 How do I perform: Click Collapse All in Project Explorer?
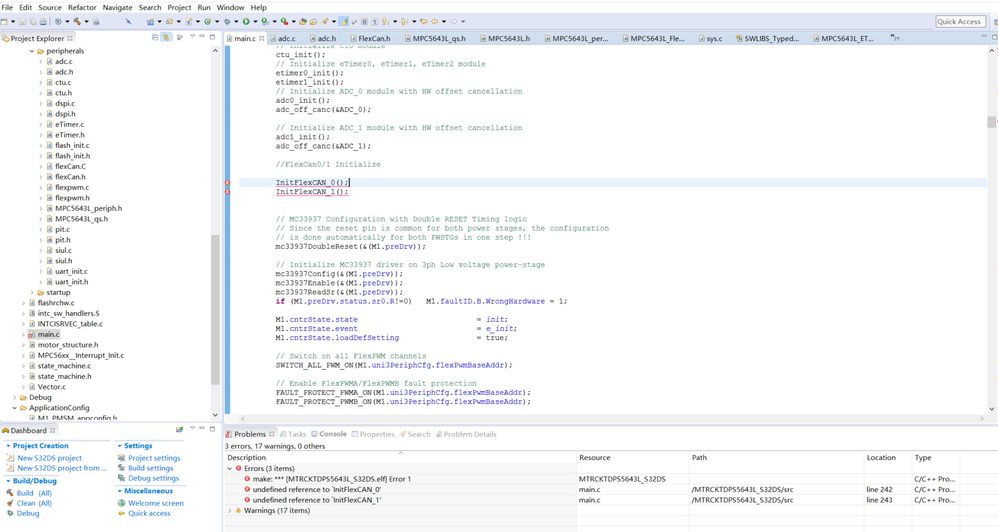point(155,38)
